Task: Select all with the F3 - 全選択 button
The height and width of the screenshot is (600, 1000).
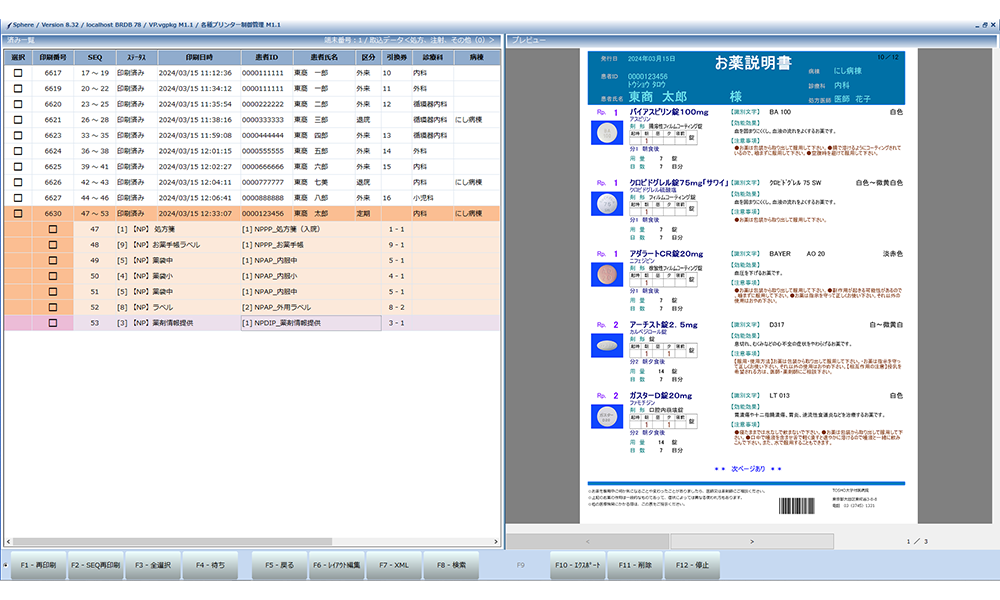Action: (x=153, y=566)
